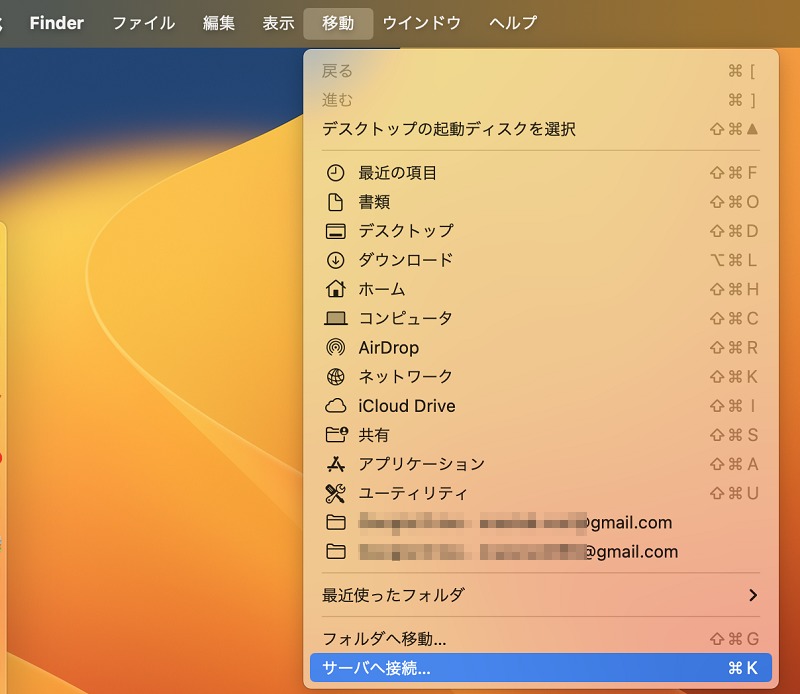Click the clock icon beside 最近の項目

click(335, 173)
